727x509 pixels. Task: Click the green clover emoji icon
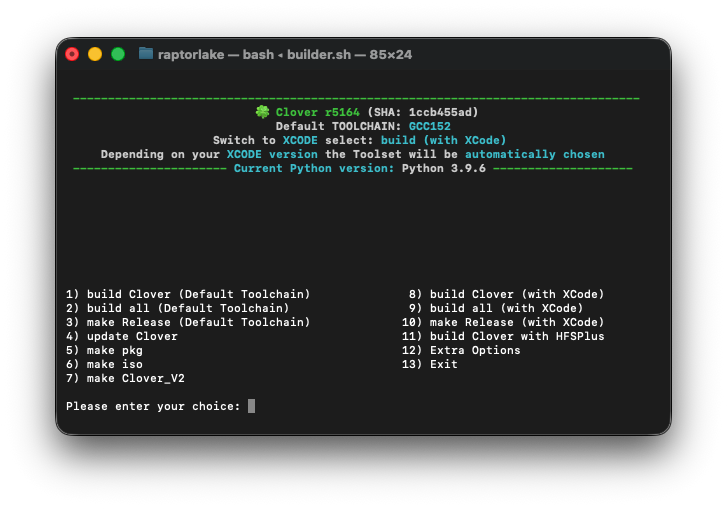click(262, 112)
